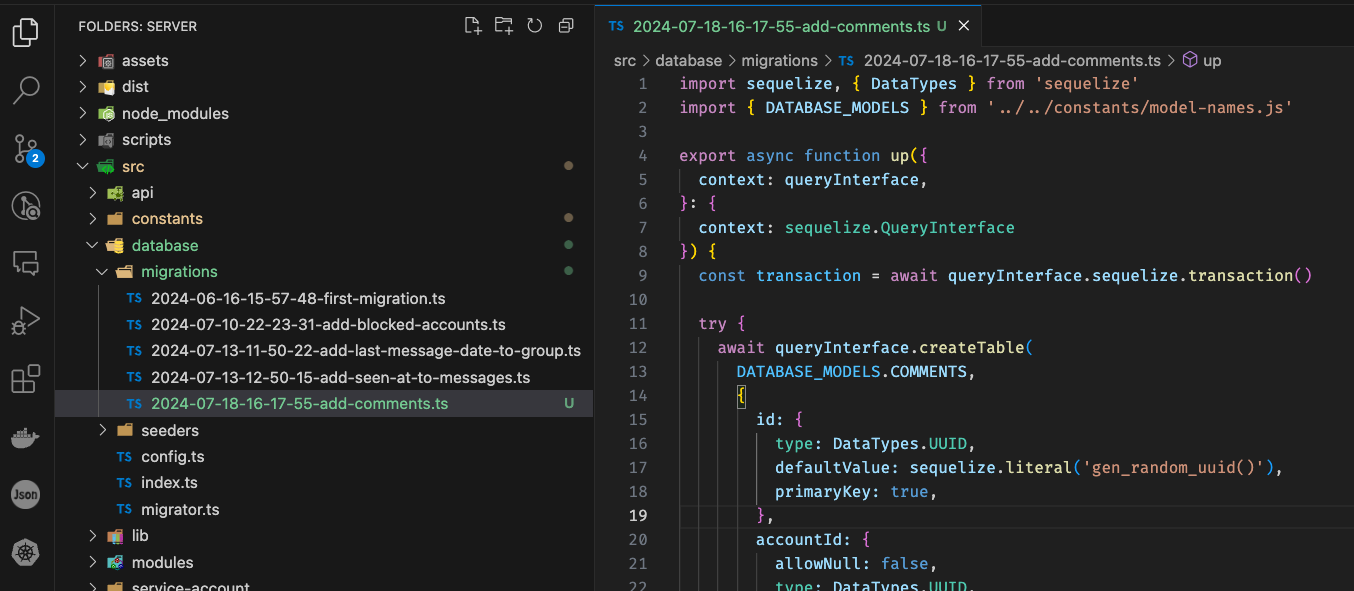Expand the api folder
1354x591 pixels.
click(x=324, y=193)
